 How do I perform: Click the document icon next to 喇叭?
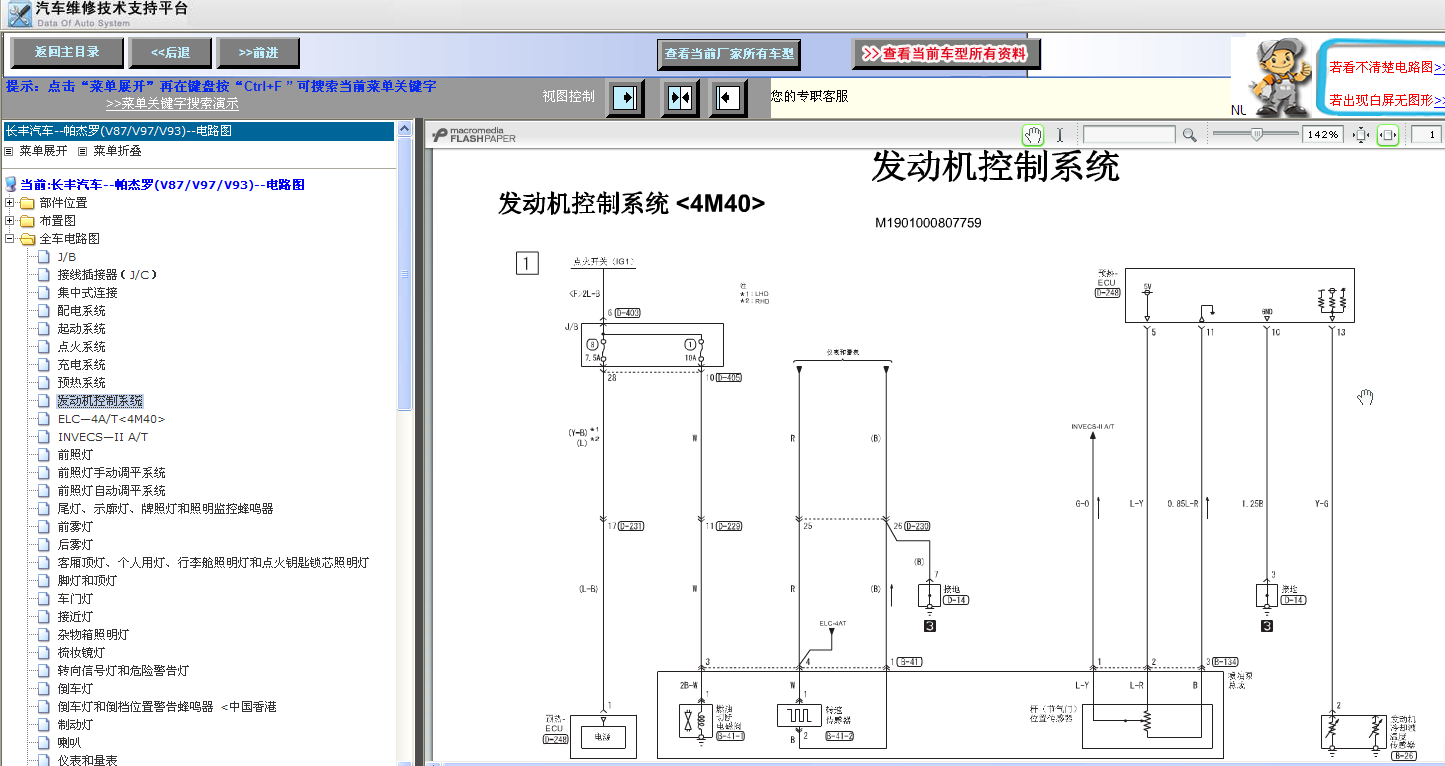[44, 743]
